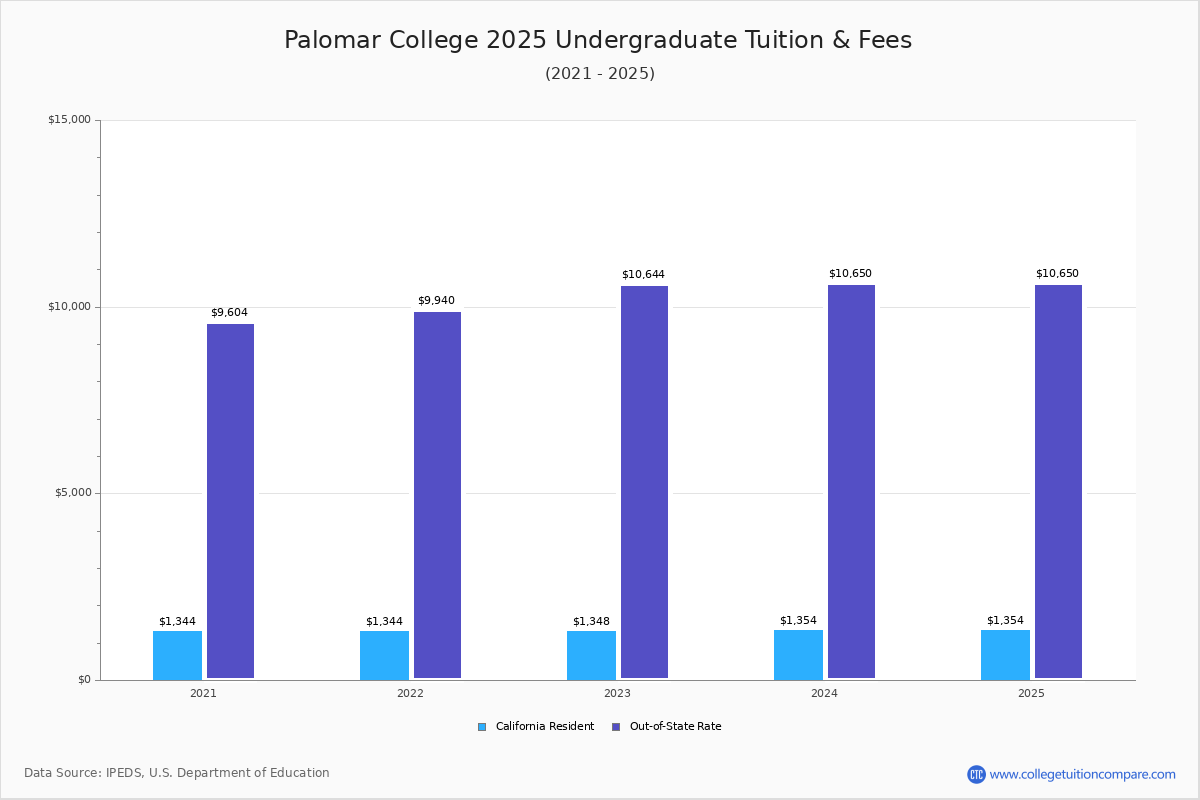Select the 2023 Out-of-State Rate bar
Image resolution: width=1200 pixels, height=800 pixels.
pyautogui.click(x=644, y=482)
